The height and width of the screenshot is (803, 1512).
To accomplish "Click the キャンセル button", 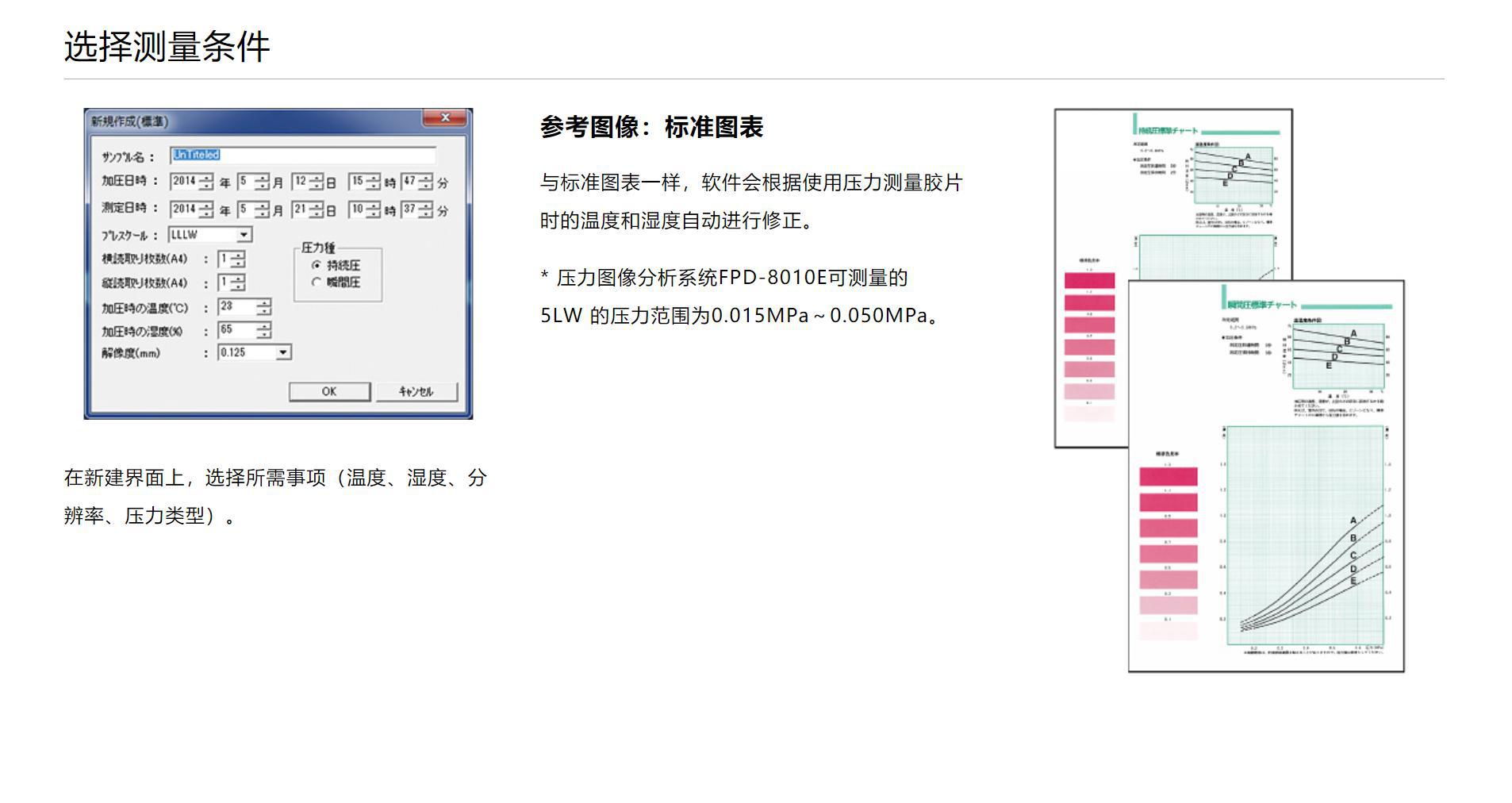I will (x=416, y=391).
